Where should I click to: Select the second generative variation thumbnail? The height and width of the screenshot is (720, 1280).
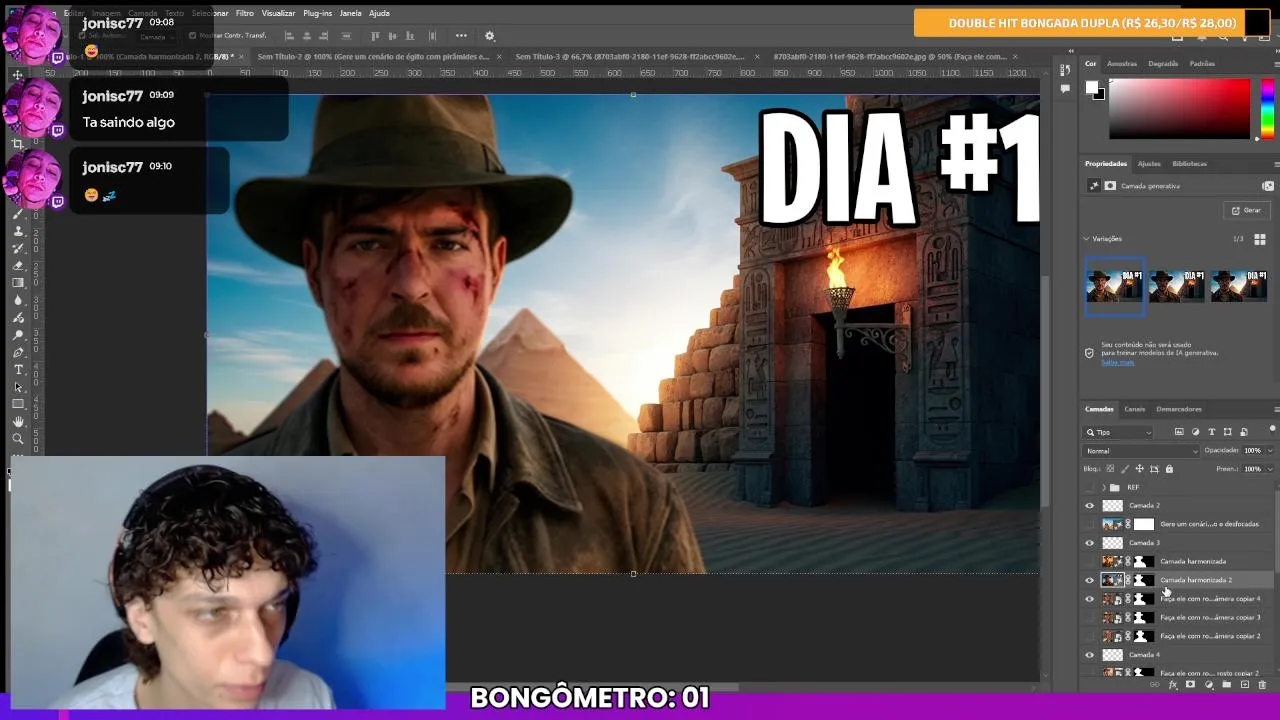(1177, 286)
